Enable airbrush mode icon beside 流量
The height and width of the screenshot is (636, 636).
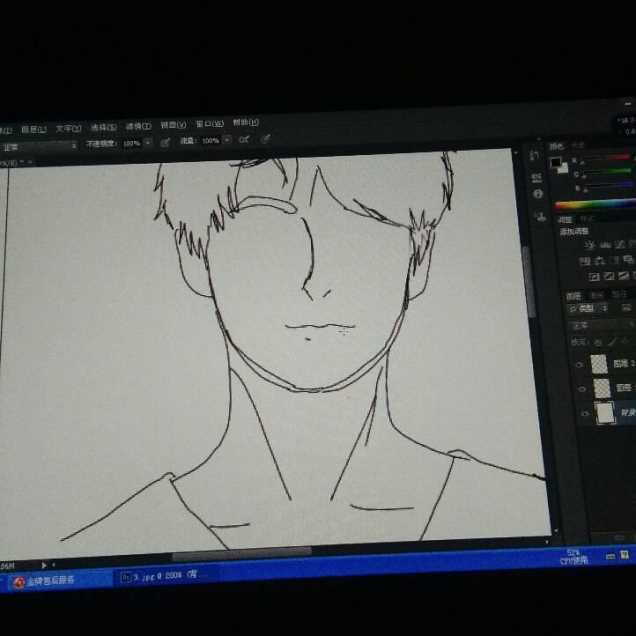(x=244, y=140)
